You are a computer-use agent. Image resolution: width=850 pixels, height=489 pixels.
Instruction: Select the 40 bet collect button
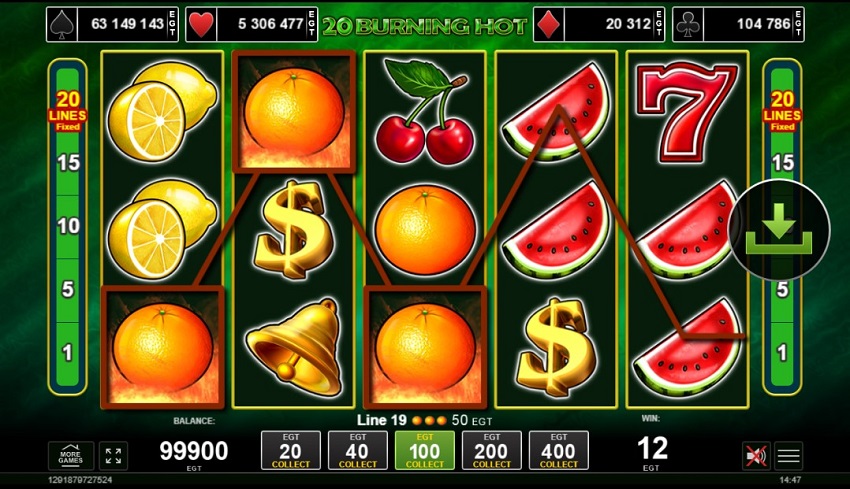coord(358,451)
